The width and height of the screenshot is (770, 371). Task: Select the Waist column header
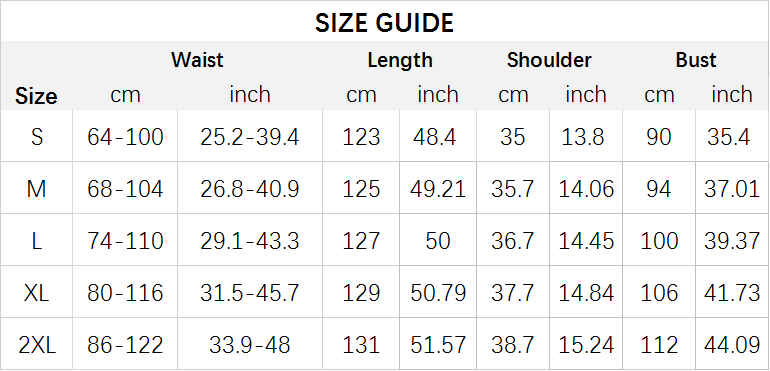click(x=197, y=60)
